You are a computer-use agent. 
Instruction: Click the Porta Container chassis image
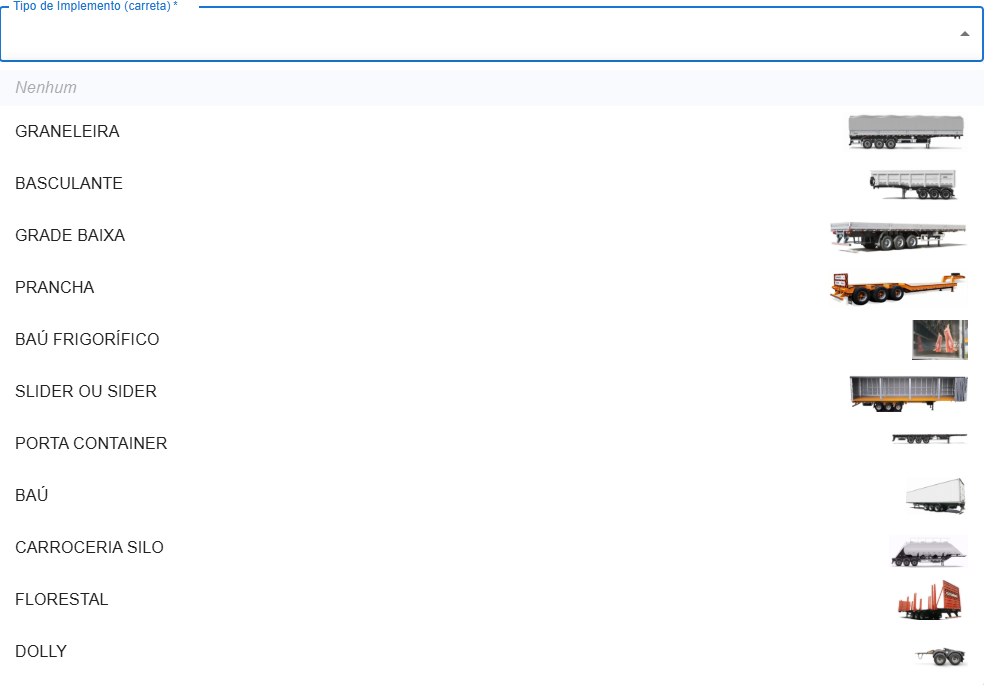tap(929, 439)
